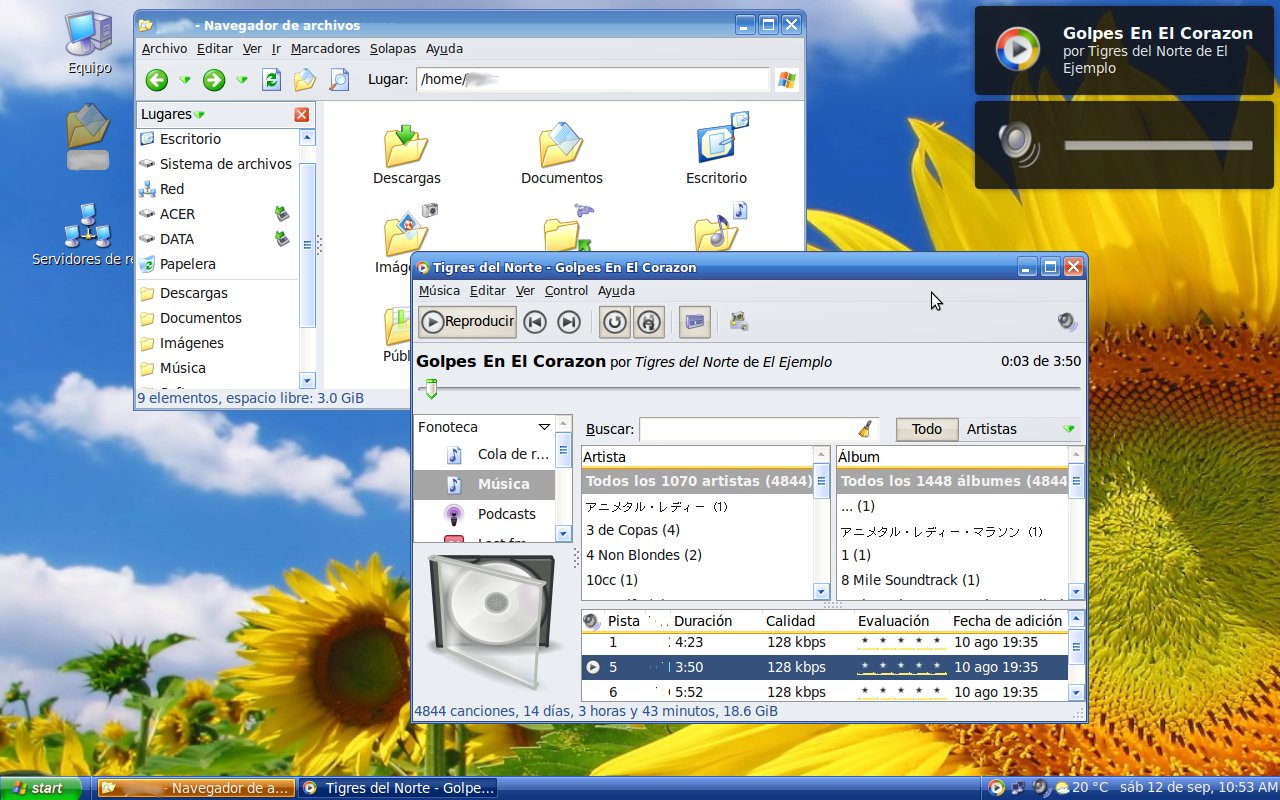The height and width of the screenshot is (800, 1280).
Task: Open Sistema de archivos in Lugares
Action: click(x=216, y=164)
